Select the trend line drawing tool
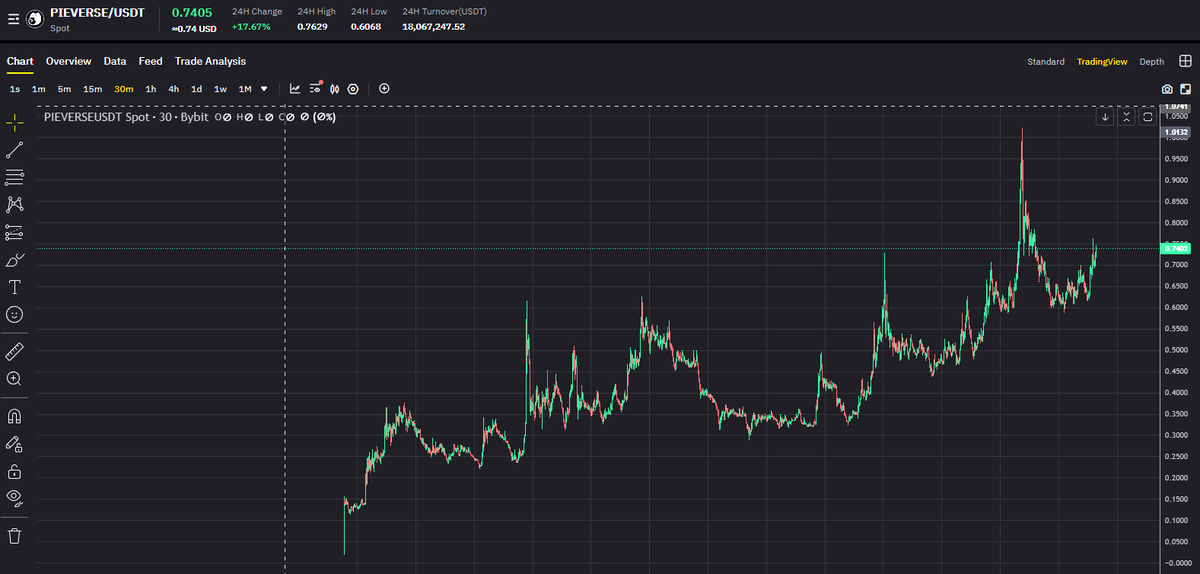The width and height of the screenshot is (1200, 574). (14, 150)
